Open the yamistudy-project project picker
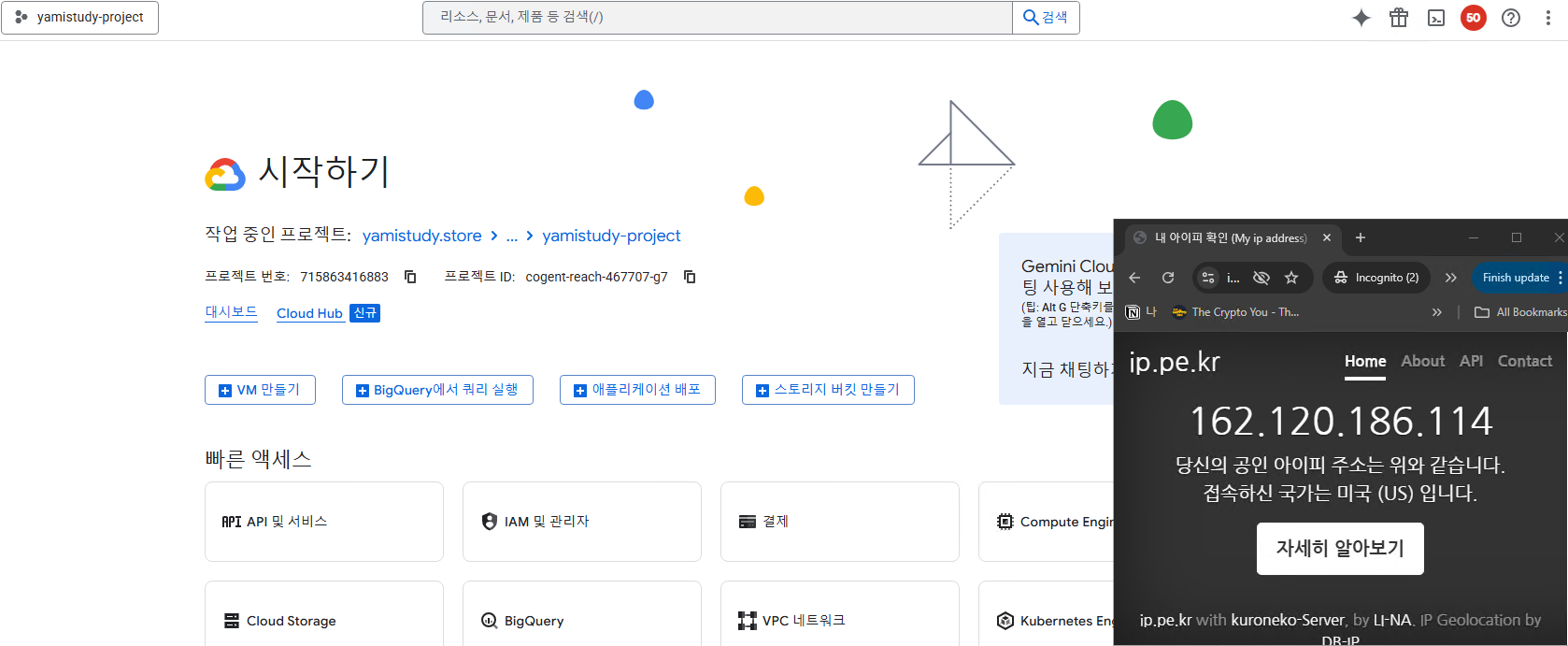Image resolution: width=1568 pixels, height=646 pixels. (80, 18)
